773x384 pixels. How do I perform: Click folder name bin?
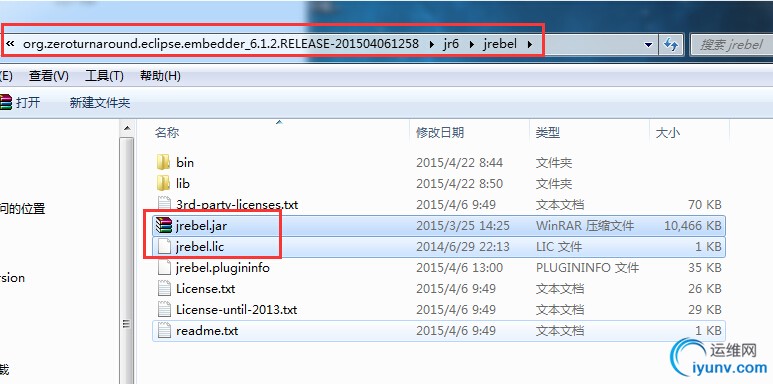(185, 162)
